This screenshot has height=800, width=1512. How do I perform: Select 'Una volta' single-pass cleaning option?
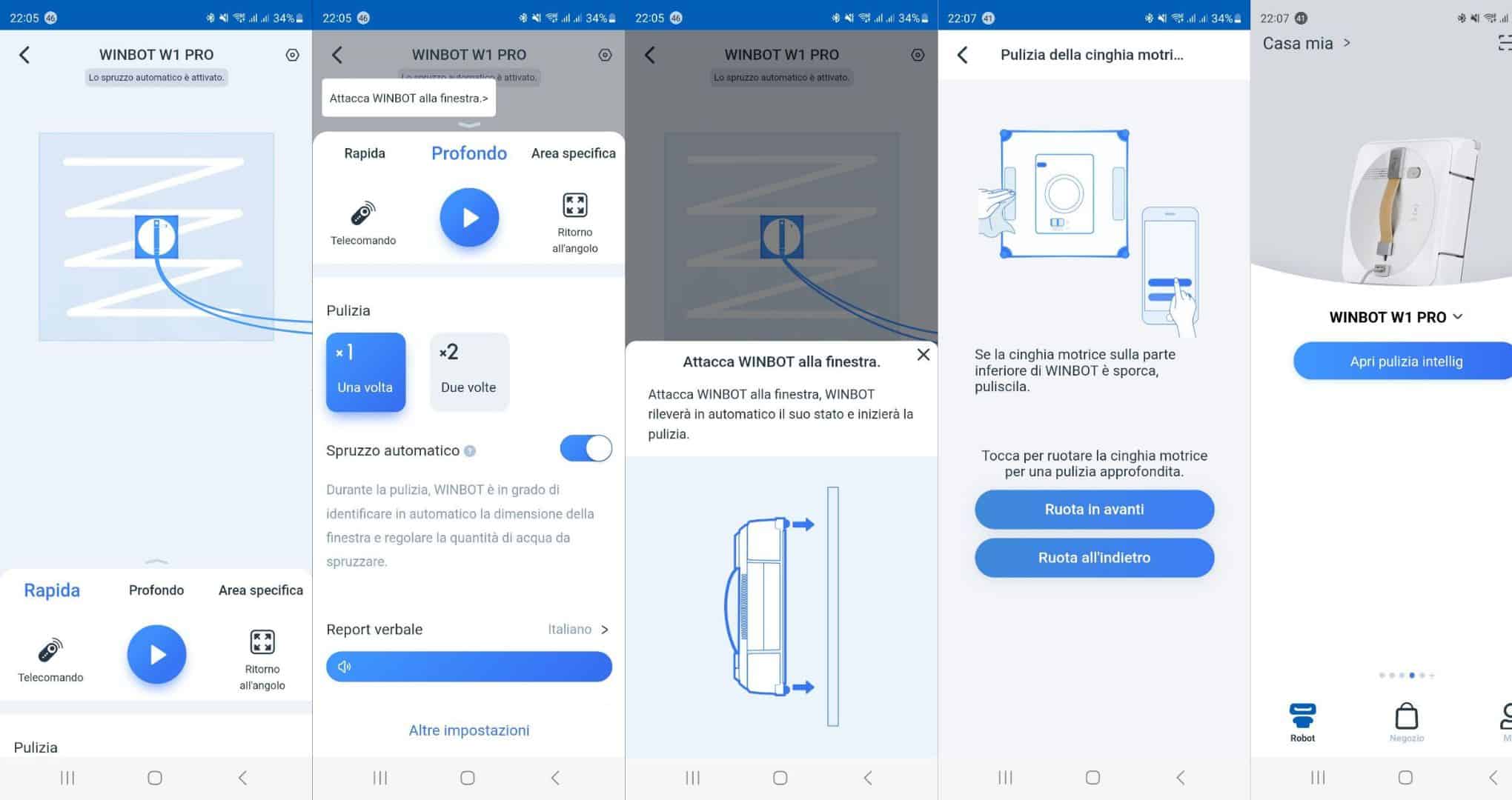(365, 372)
